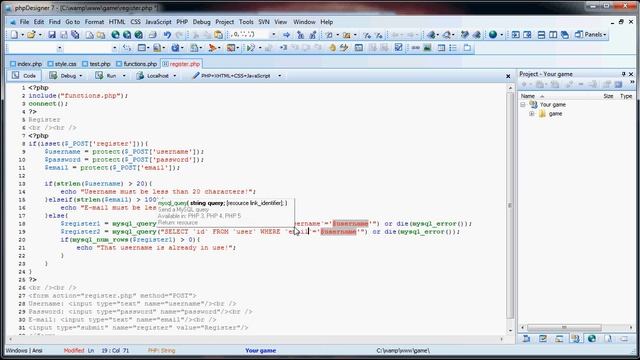Open the JavaScript menu
The height and width of the screenshot is (360, 640).
coord(158,22)
